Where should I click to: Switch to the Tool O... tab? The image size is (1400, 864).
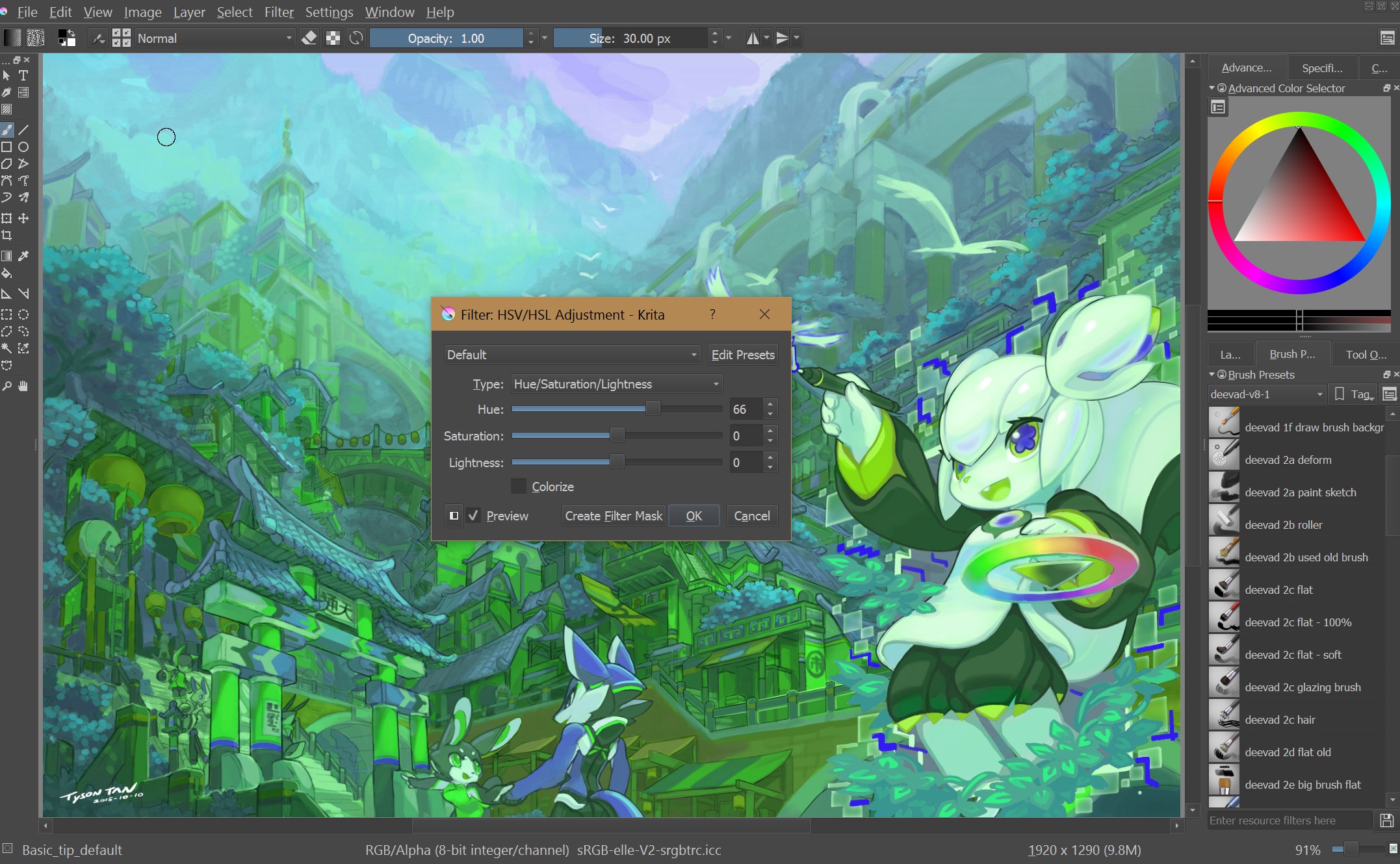1366,354
